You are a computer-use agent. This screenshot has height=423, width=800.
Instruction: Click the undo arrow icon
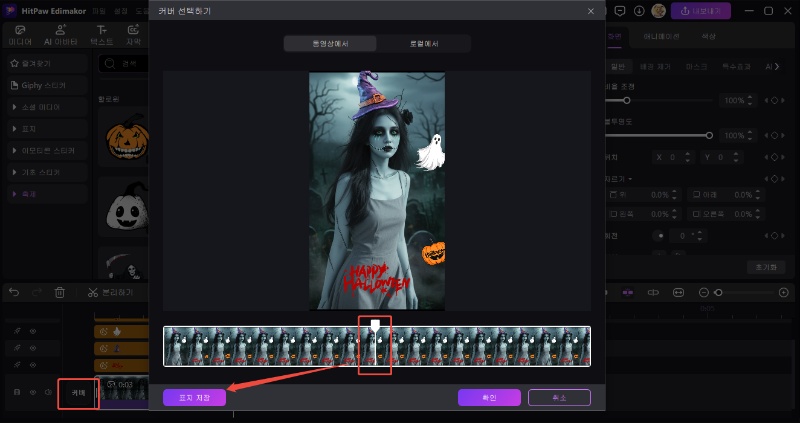14,292
